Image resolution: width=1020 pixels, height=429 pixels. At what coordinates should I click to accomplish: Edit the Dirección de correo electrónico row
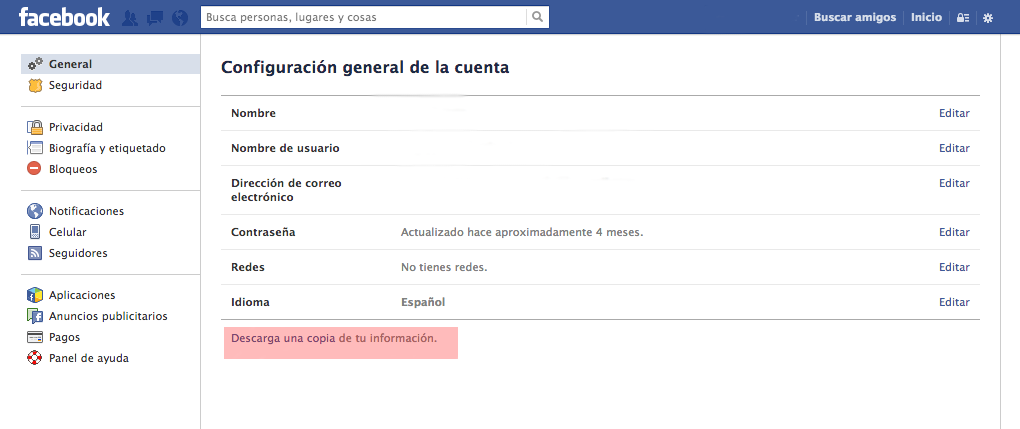[x=954, y=184]
